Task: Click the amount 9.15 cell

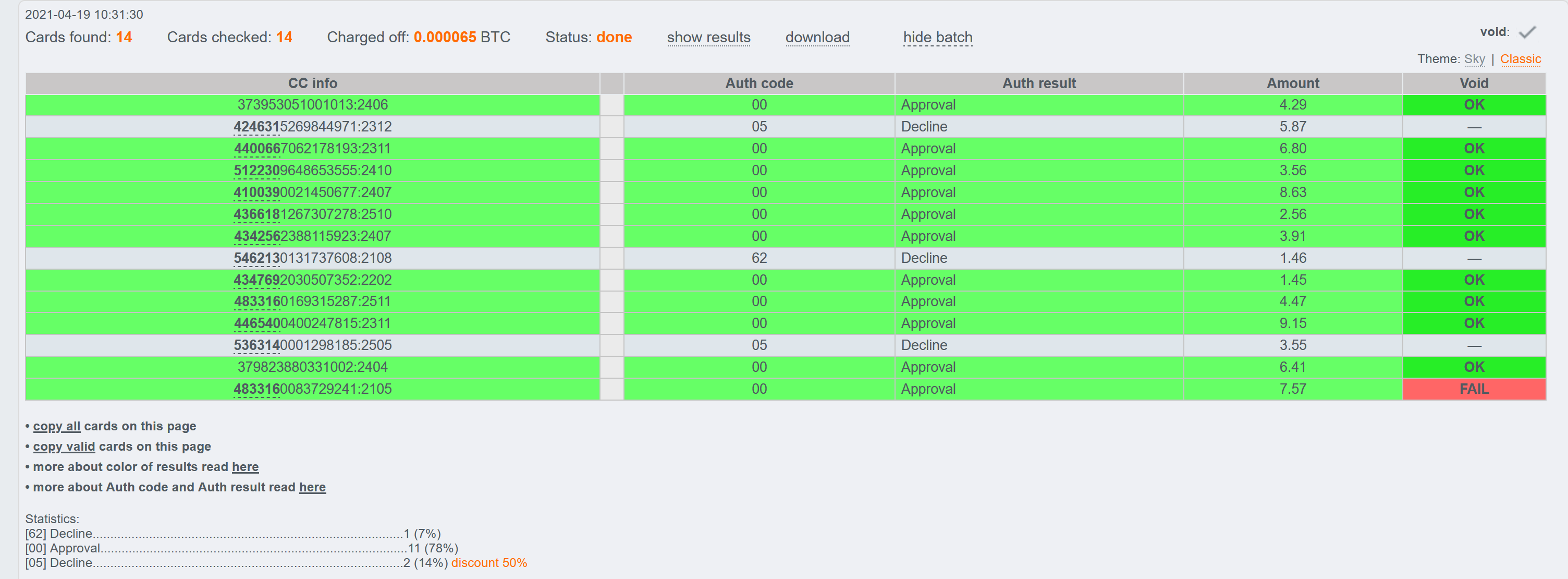Action: point(1293,323)
